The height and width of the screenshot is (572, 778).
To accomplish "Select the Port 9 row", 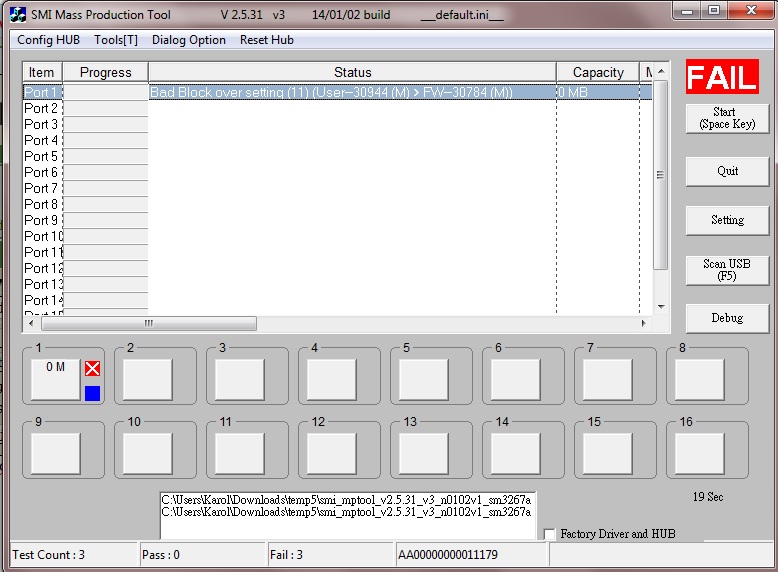I will click(337, 220).
